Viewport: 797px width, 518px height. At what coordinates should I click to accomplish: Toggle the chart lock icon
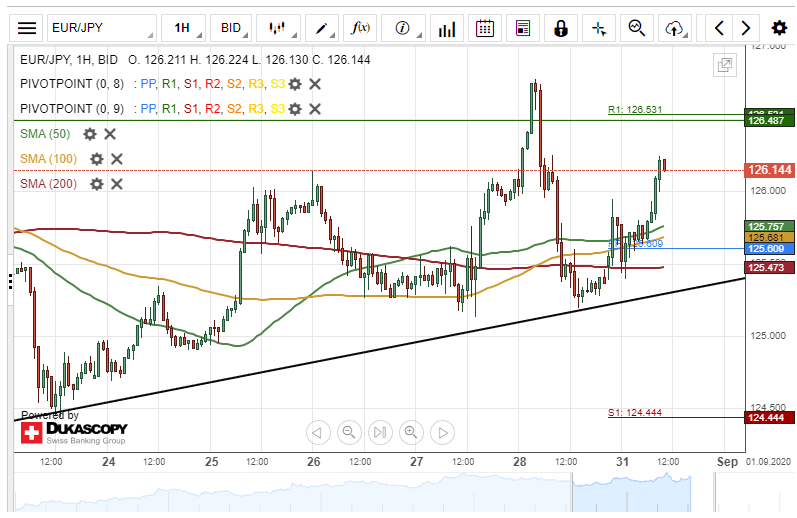(x=561, y=28)
